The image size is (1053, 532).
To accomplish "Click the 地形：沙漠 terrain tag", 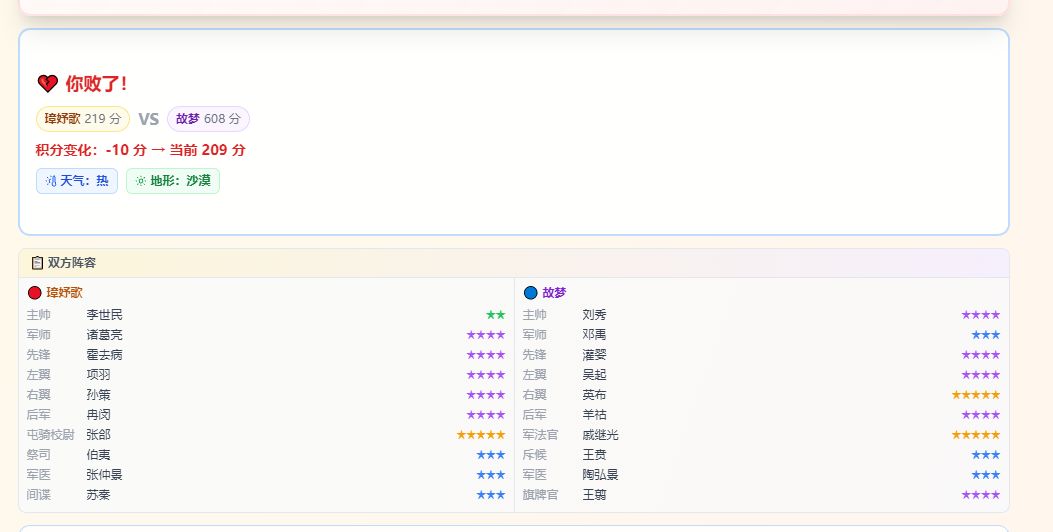I will tap(173, 181).
